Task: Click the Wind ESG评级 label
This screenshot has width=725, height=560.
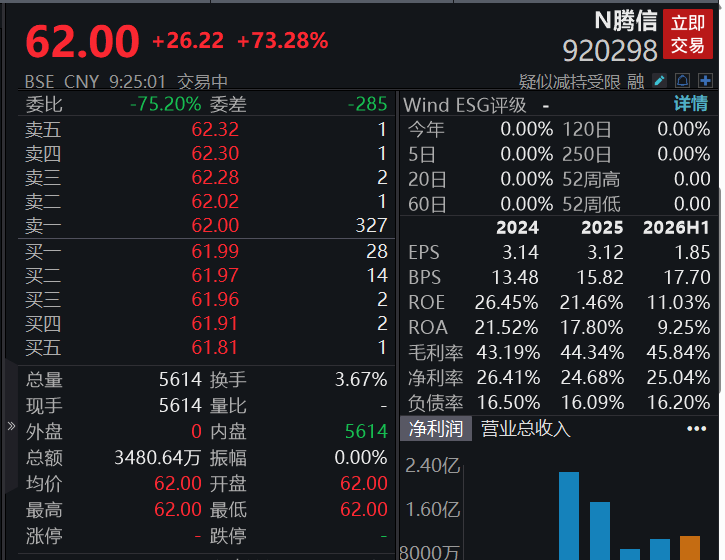Action: pos(465,105)
